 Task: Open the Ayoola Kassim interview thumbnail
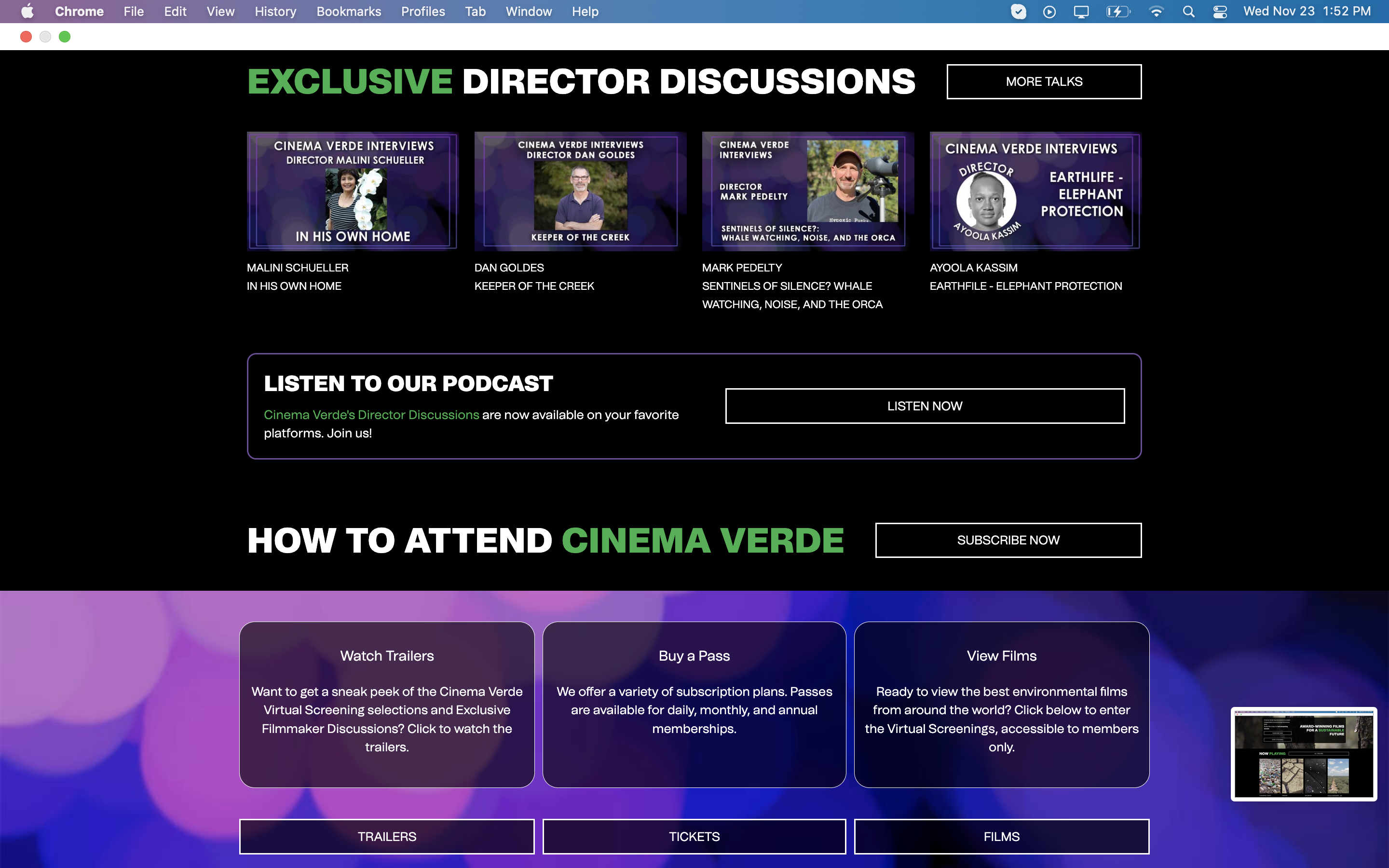point(1035,191)
